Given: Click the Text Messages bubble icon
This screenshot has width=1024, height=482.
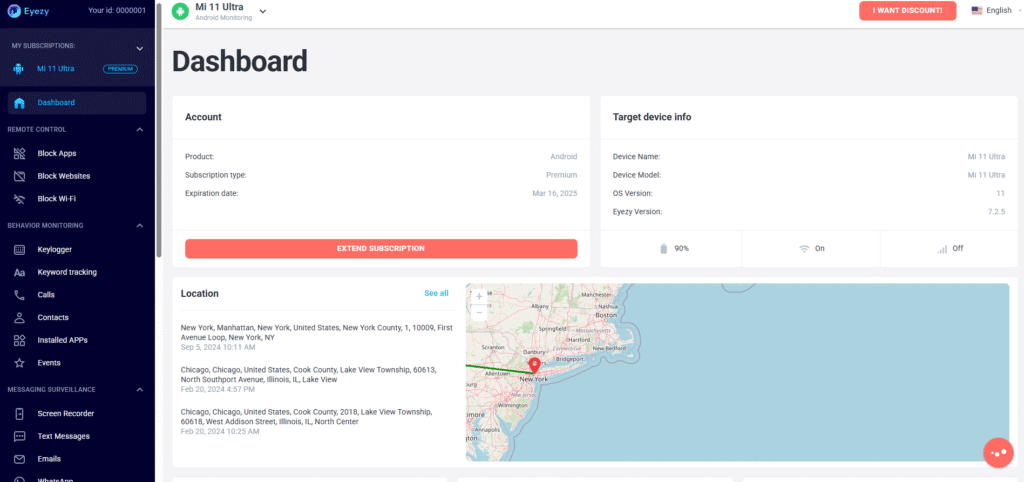Looking at the screenshot, I should click(x=20, y=436).
